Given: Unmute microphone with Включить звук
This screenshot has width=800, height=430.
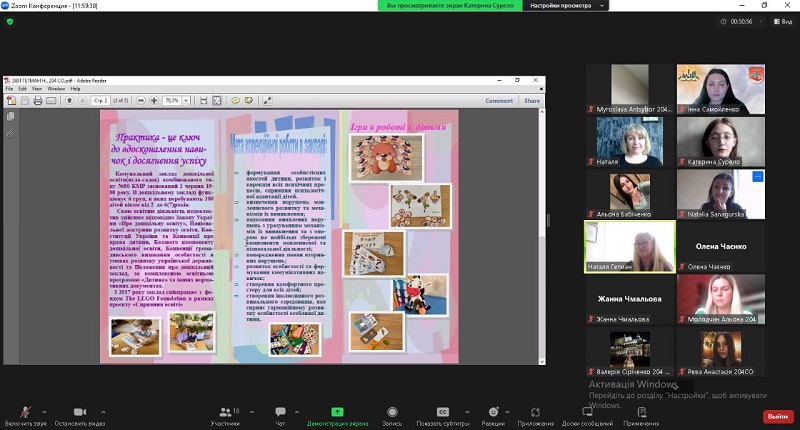Looking at the screenshot, I should coord(23,413).
